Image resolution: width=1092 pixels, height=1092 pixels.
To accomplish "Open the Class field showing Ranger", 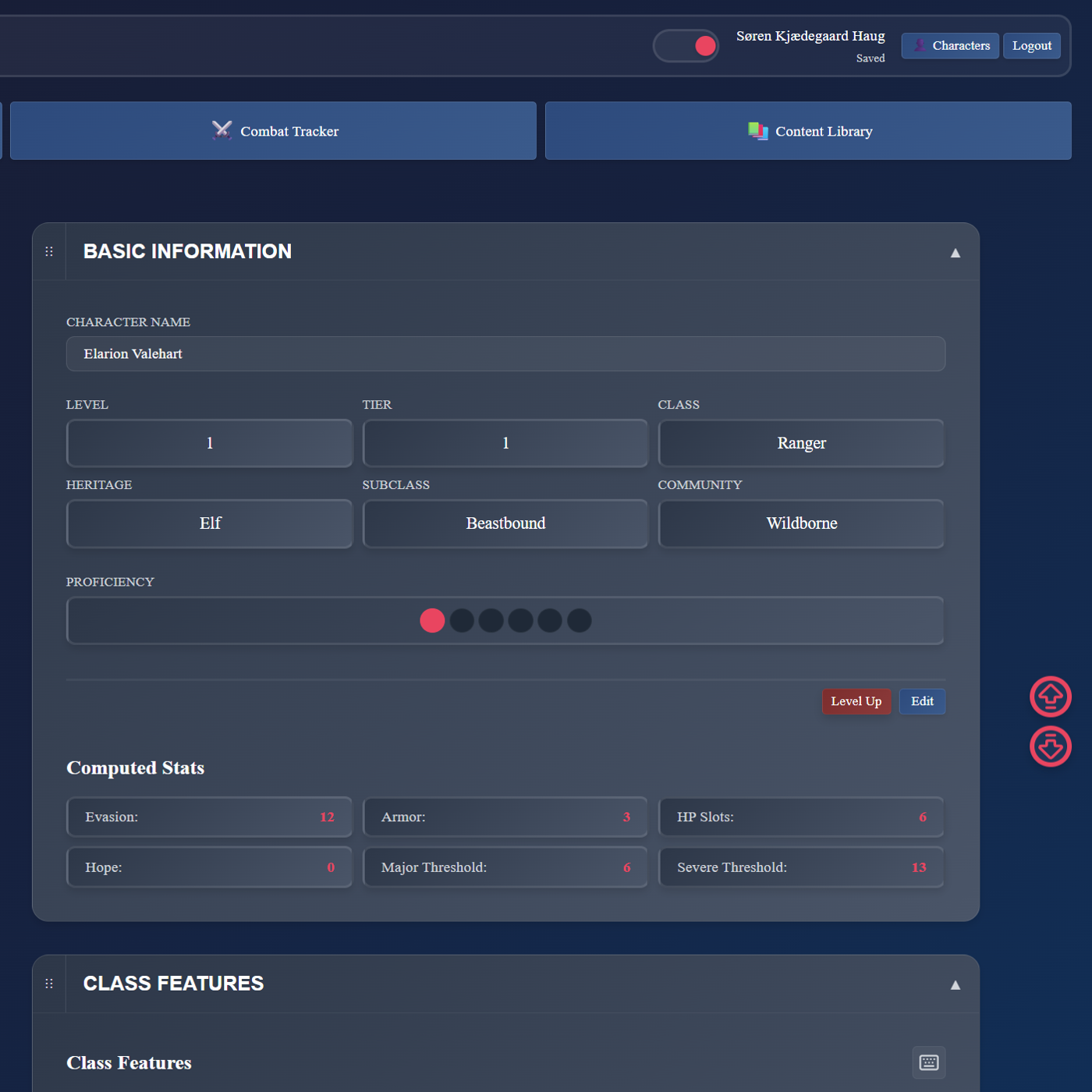I will (x=801, y=443).
